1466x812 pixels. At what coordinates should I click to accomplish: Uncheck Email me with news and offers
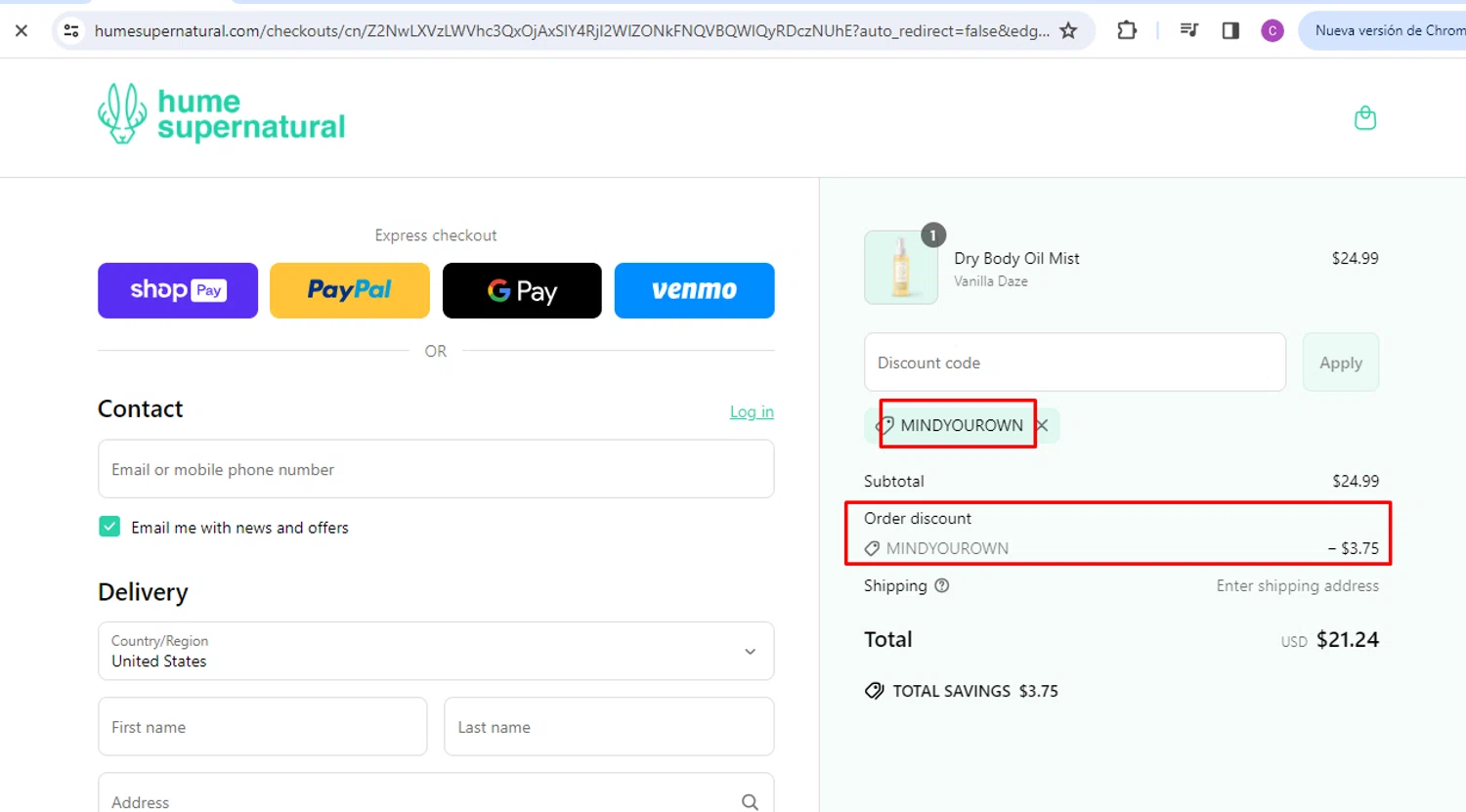(109, 527)
